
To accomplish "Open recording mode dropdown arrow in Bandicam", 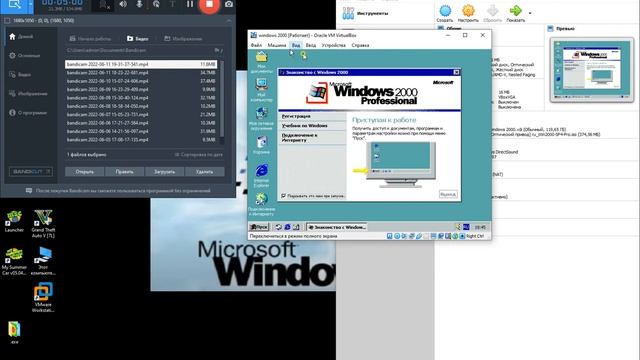I will pos(31,5).
